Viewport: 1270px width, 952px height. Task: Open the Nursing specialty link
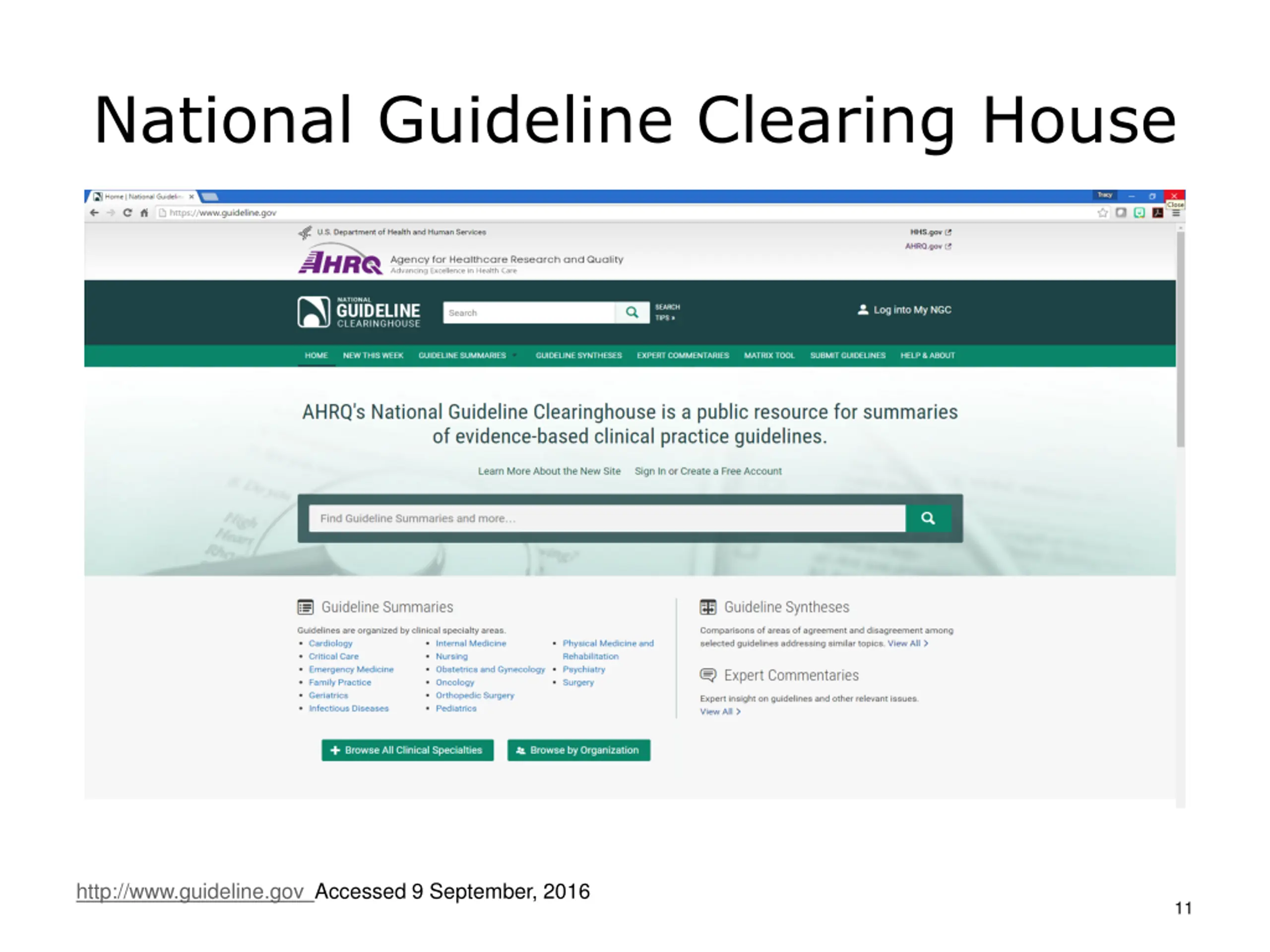pyautogui.click(x=452, y=656)
